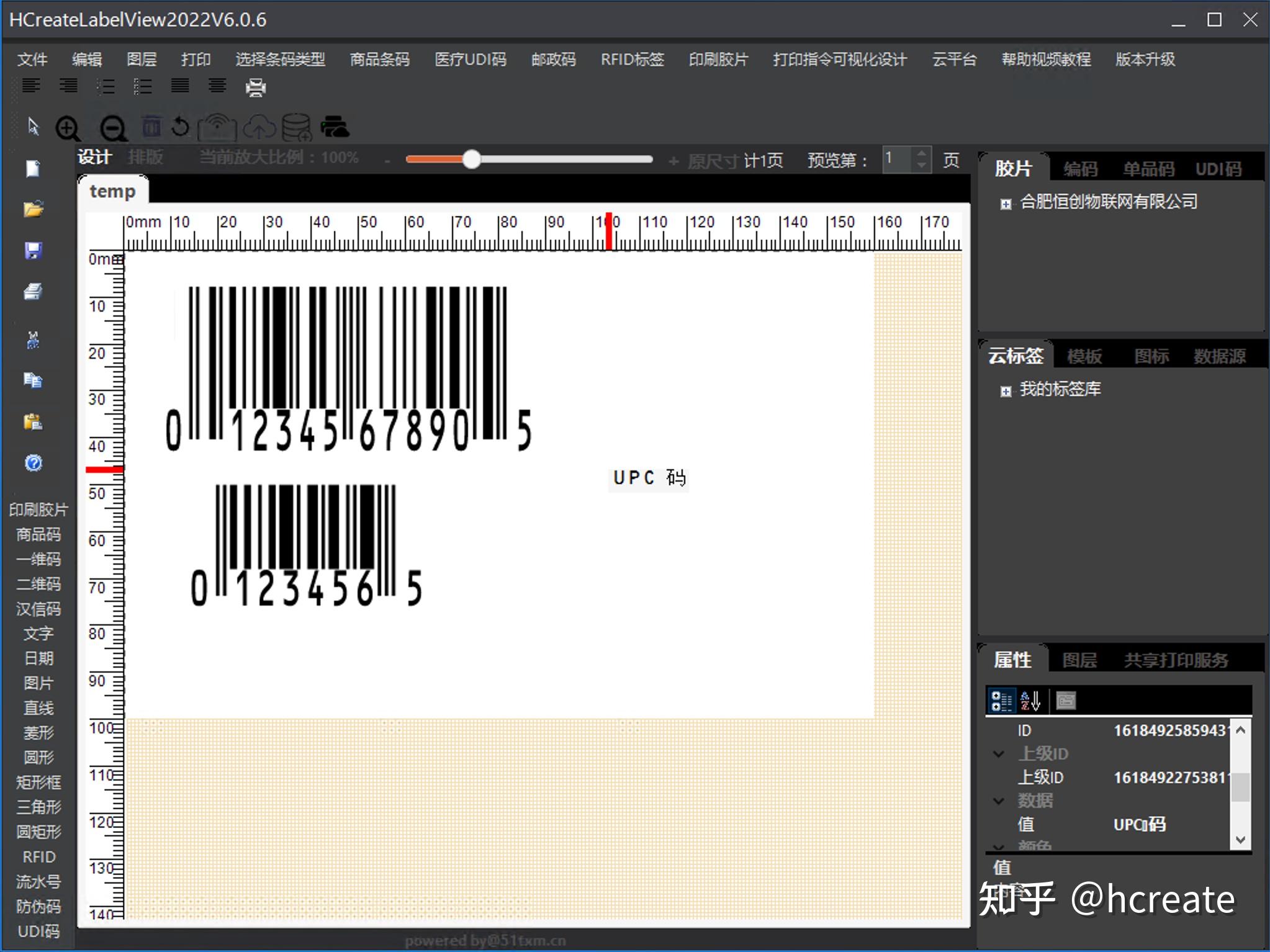Click the 防伪码 tool button
The height and width of the screenshot is (952, 1270).
click(38, 906)
